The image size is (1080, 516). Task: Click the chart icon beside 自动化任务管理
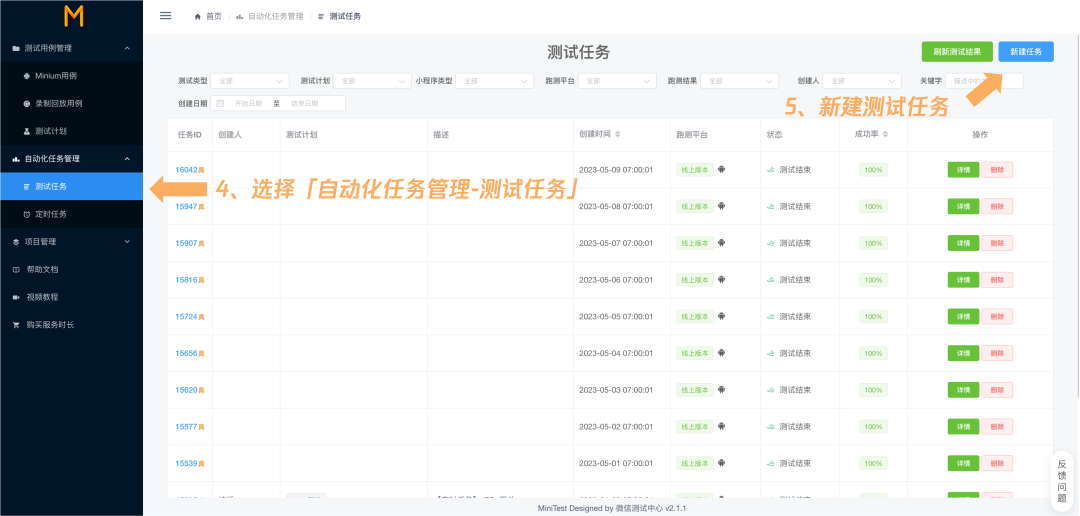coord(16,158)
